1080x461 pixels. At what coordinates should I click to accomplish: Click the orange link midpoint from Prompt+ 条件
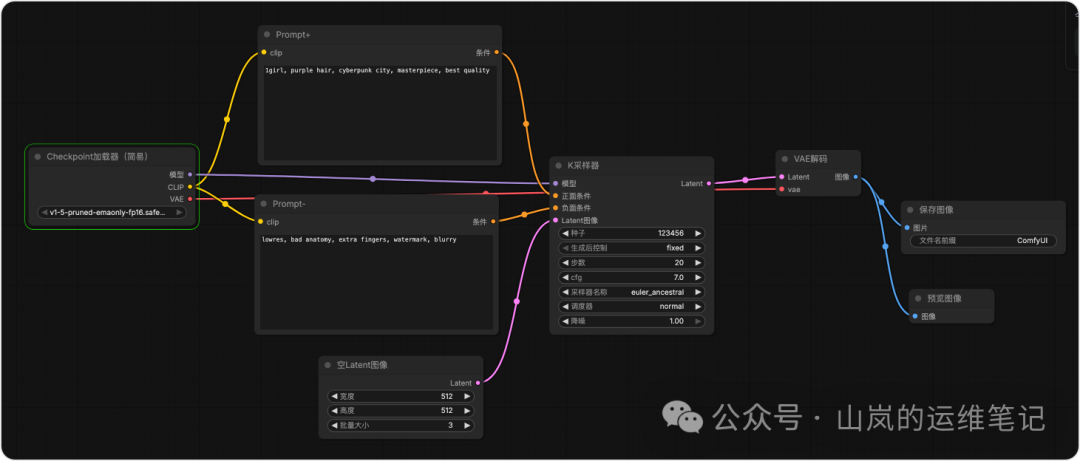[x=526, y=124]
